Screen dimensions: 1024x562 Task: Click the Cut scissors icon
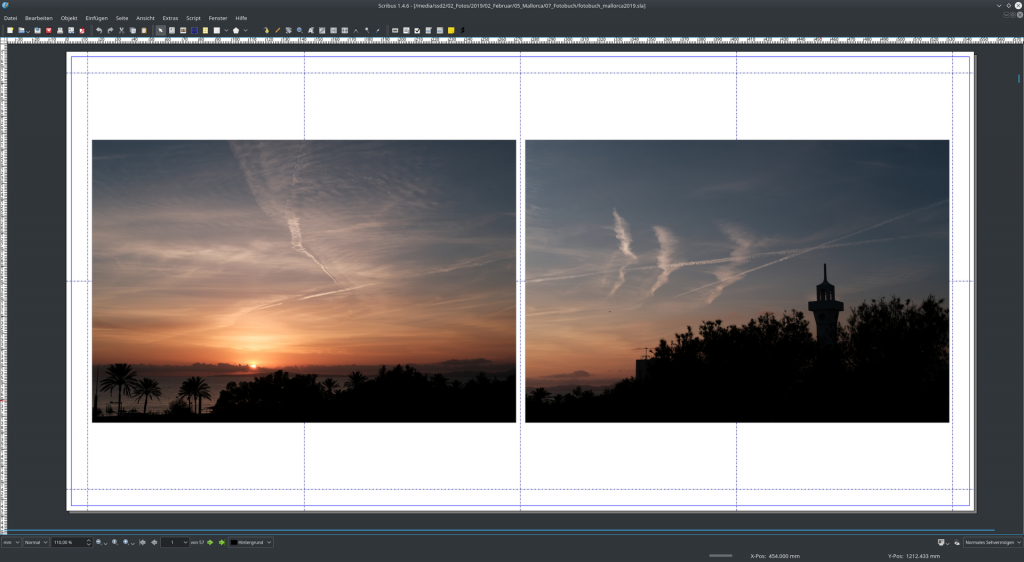tap(121, 30)
